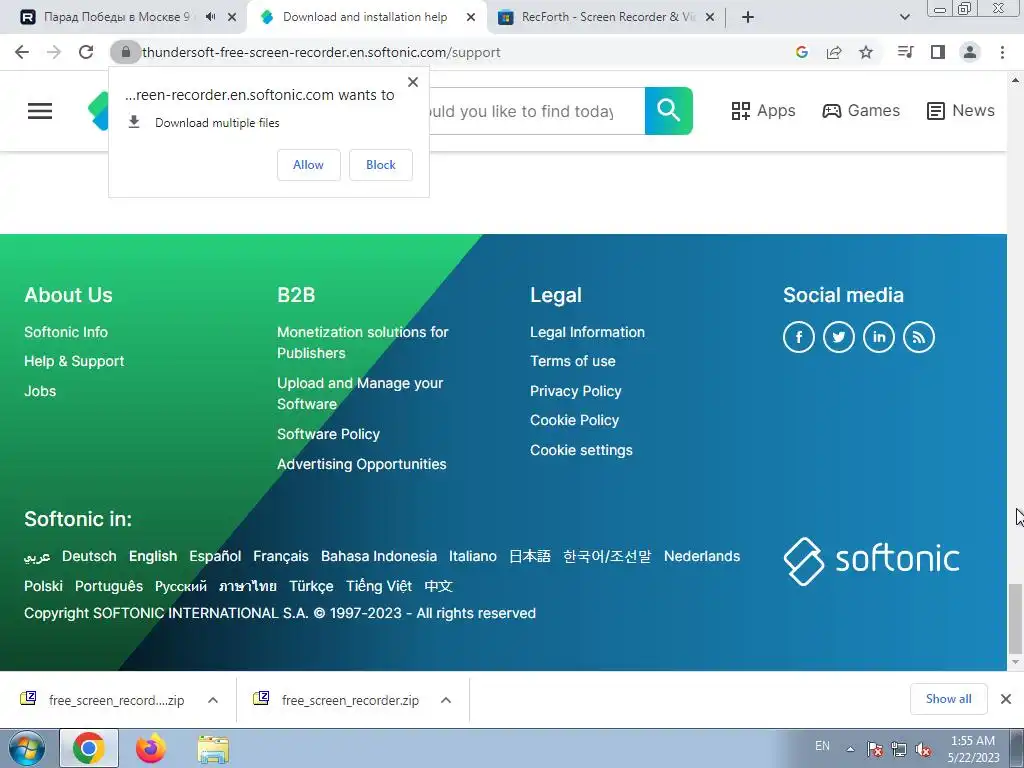Click the lock site info icon
Screen dimensions: 1024x768
point(125,52)
